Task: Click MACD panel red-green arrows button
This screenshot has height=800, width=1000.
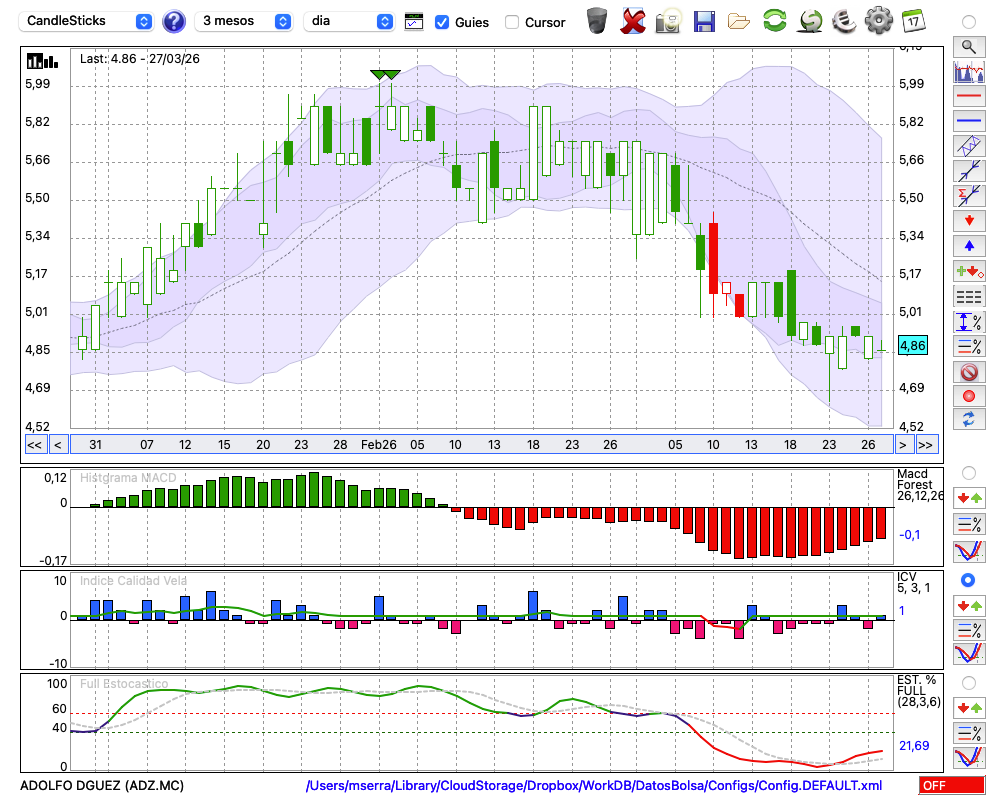Action: [x=969, y=498]
